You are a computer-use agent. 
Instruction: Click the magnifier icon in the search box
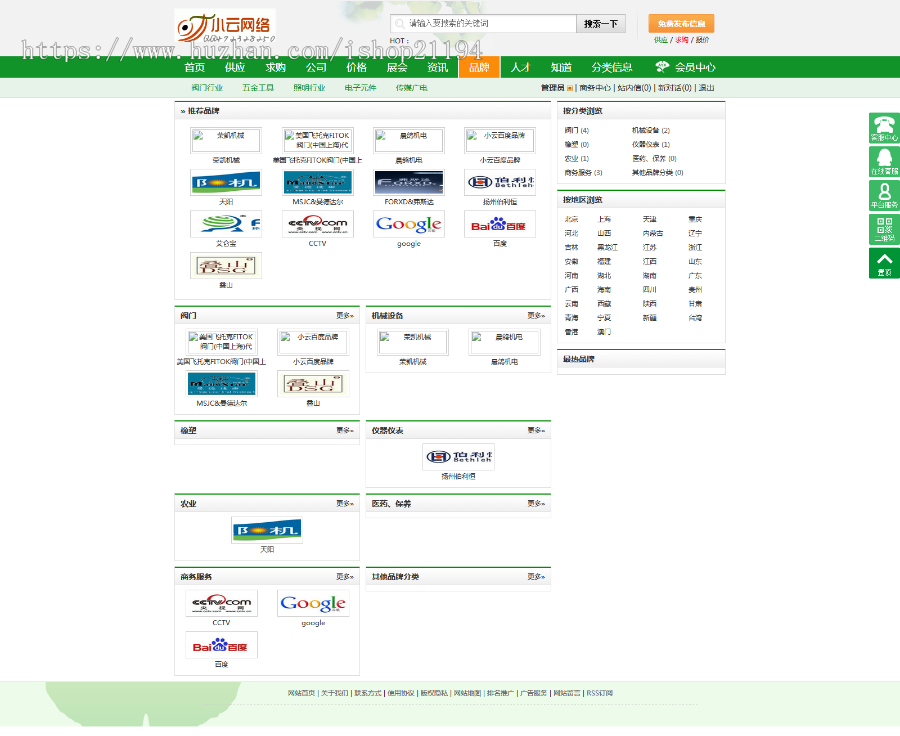(398, 25)
